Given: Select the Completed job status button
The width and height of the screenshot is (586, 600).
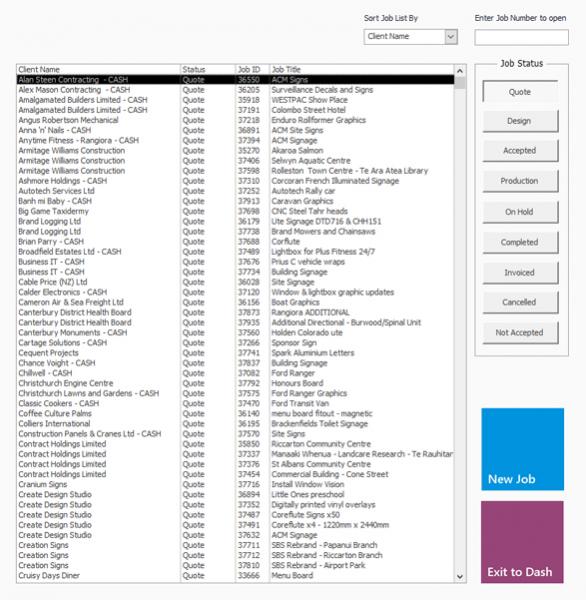Looking at the screenshot, I should tap(520, 242).
